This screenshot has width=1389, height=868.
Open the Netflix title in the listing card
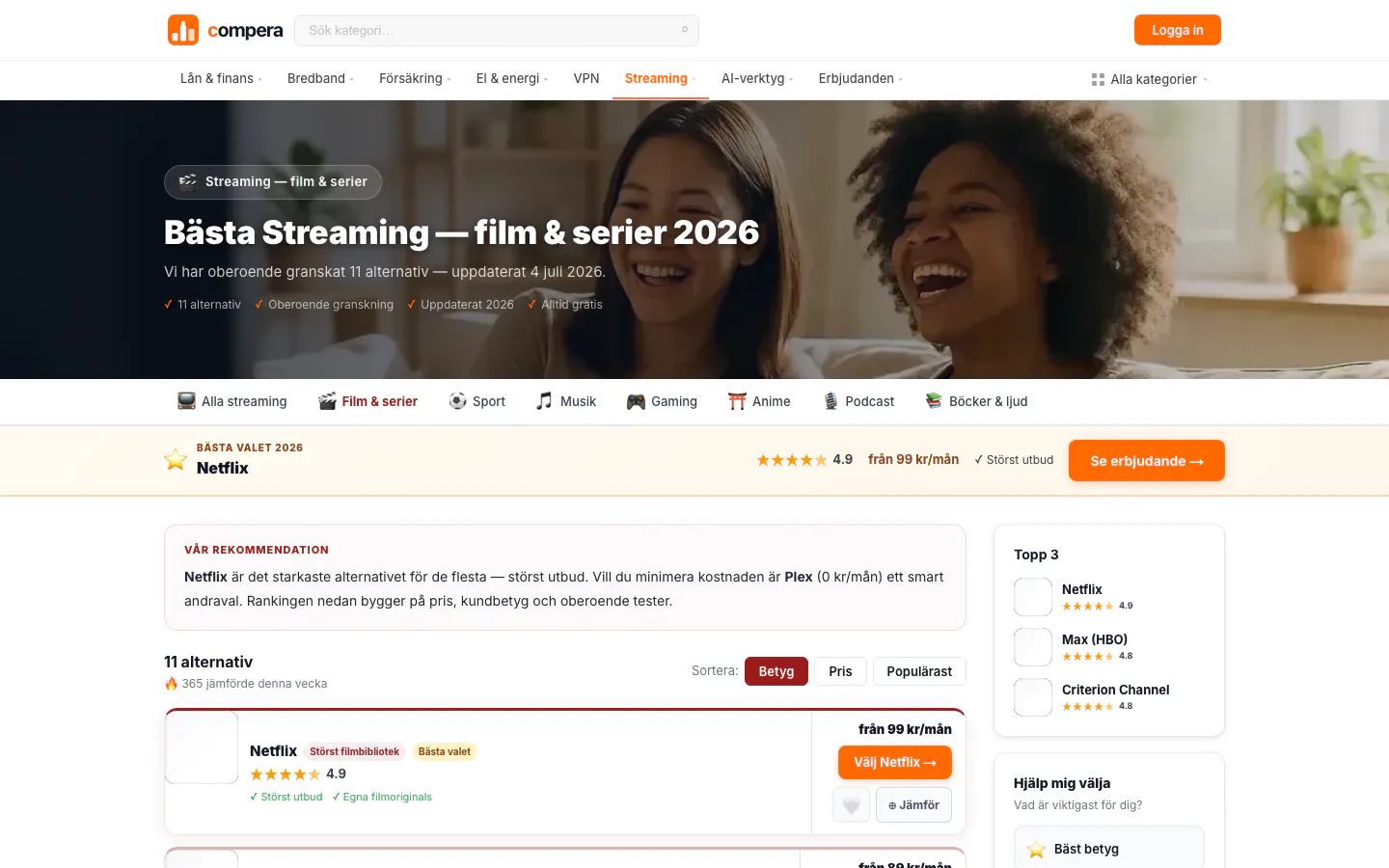tap(273, 751)
